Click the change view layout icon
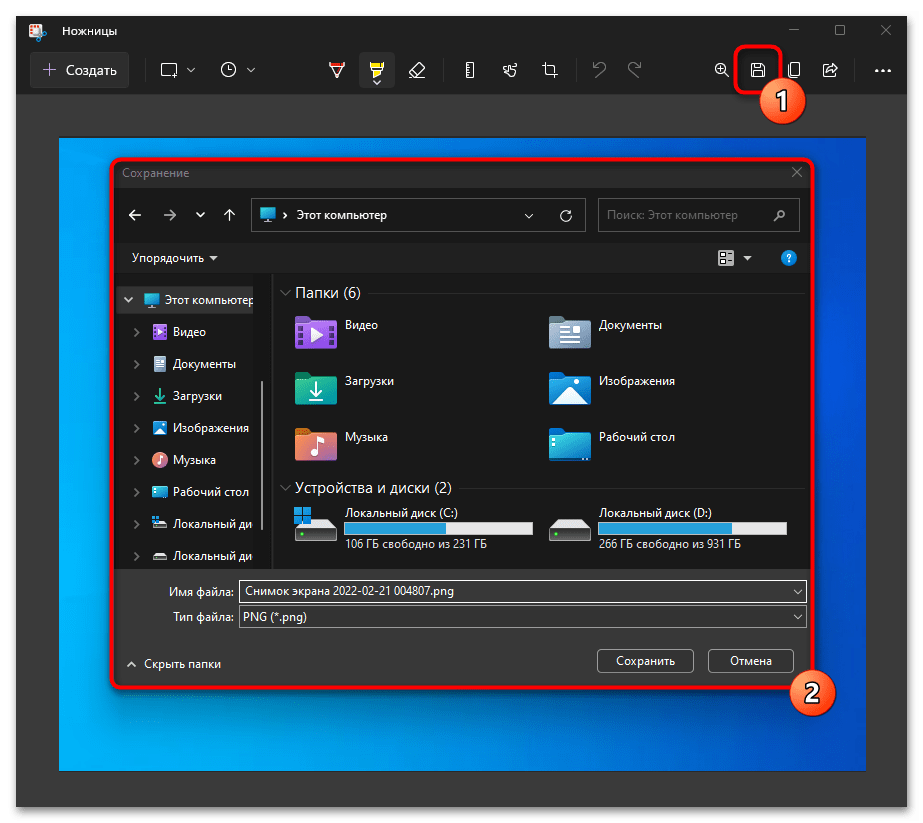Screen dimensions: 923x823 pyautogui.click(x=726, y=258)
